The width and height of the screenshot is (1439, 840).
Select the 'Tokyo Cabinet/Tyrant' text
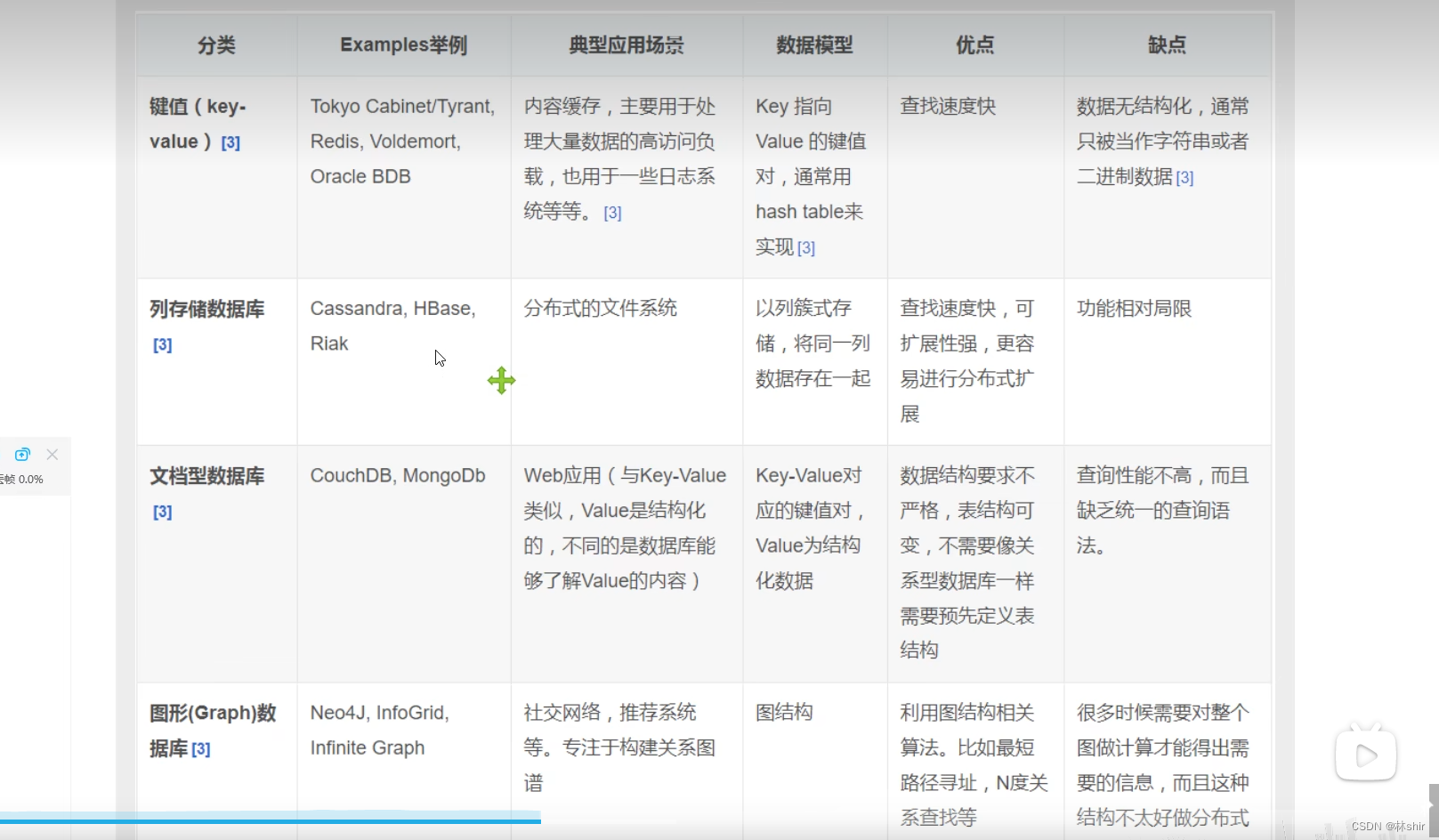402,107
